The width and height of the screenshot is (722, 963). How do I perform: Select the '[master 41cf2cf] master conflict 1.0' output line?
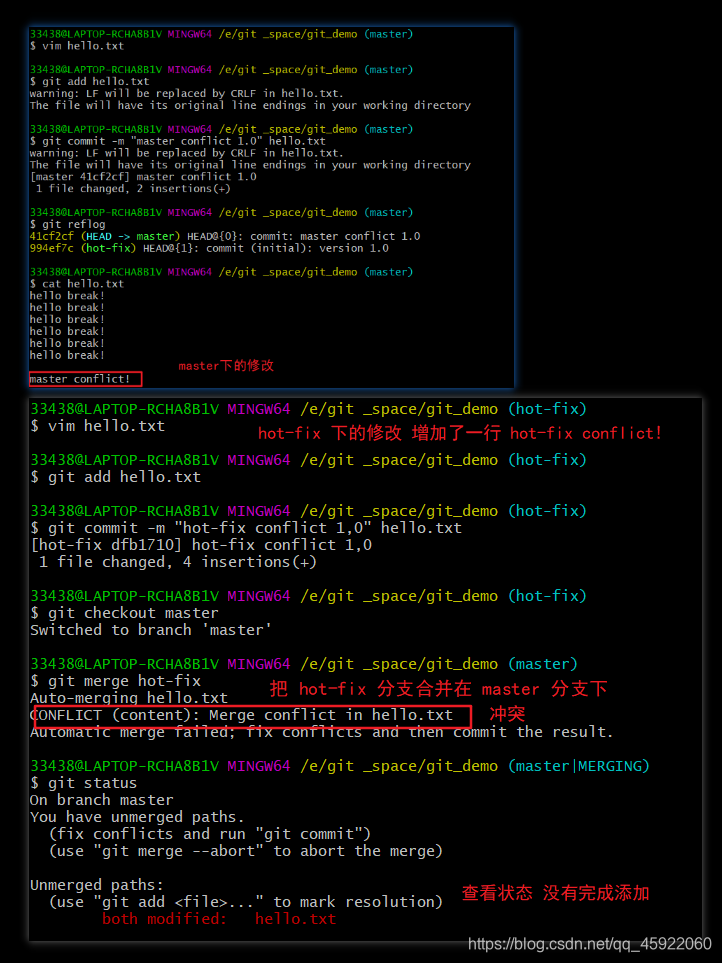coord(143,177)
